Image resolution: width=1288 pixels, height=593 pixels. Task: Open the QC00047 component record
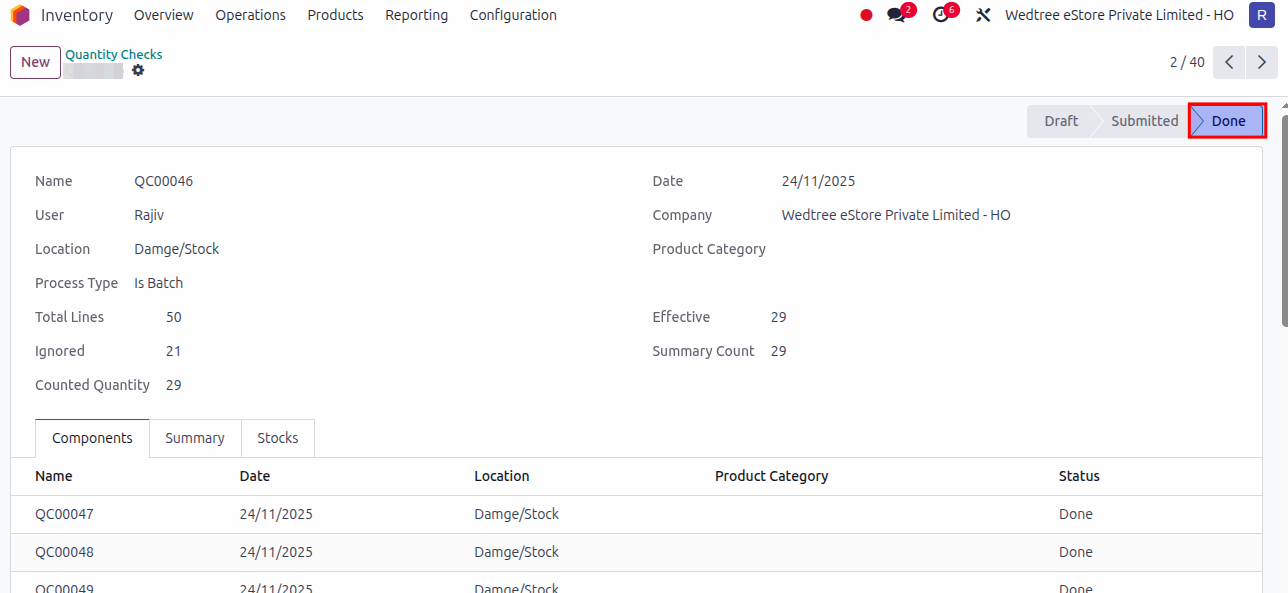(x=64, y=514)
